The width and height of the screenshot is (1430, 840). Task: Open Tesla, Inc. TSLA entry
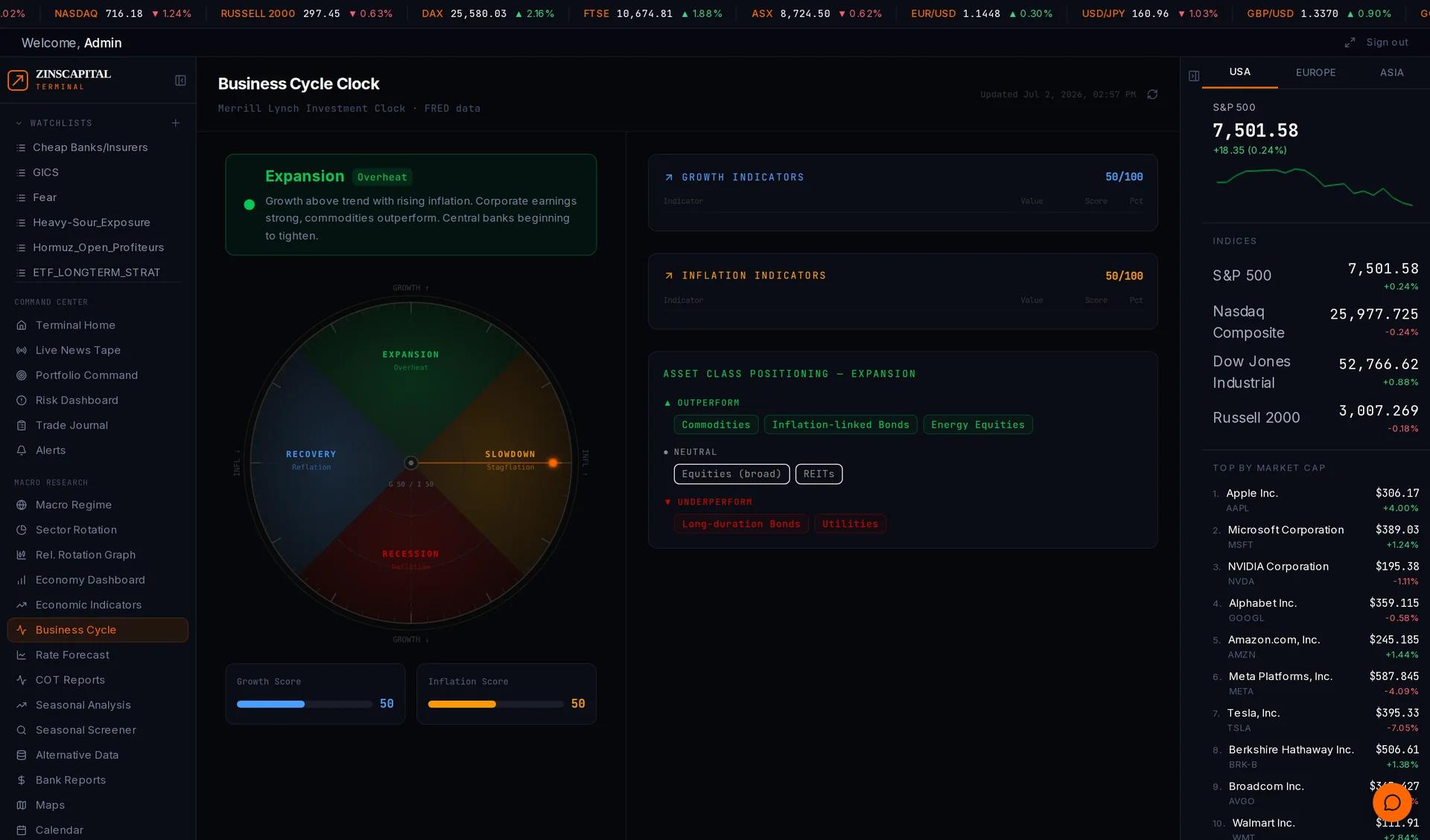click(1315, 719)
